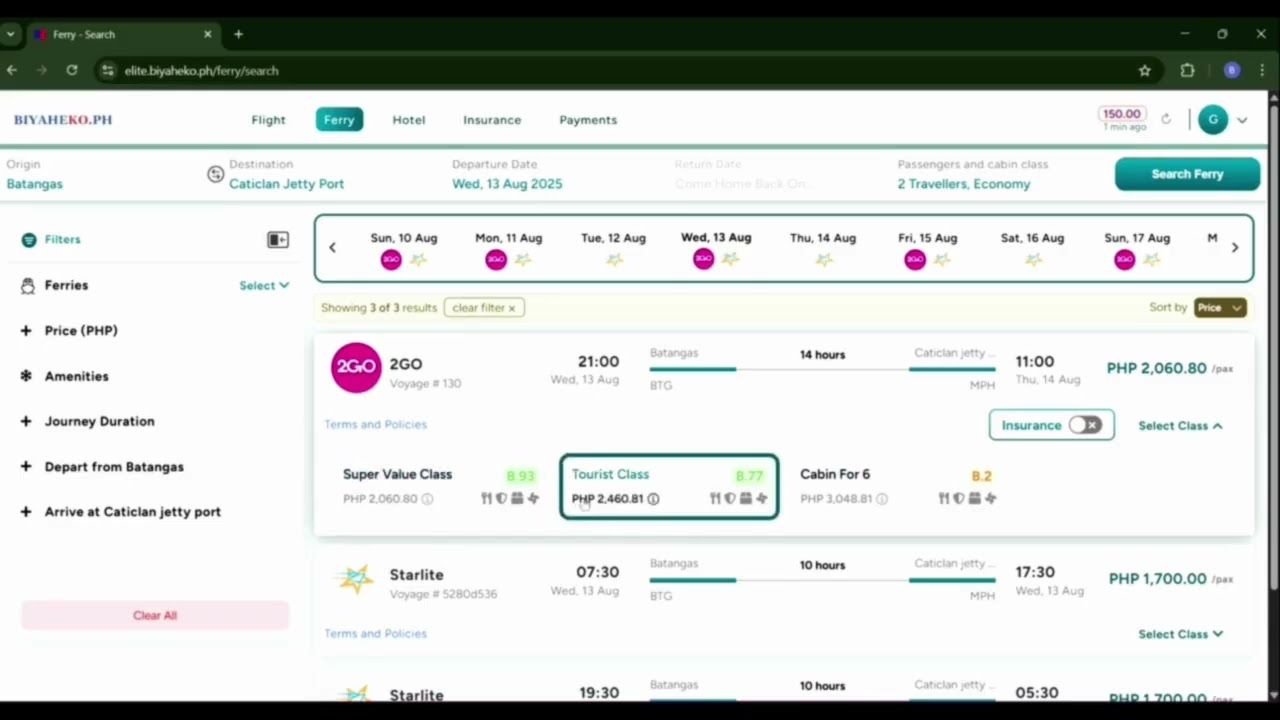Screen dimensions: 1280x720
Task: Click info icon beside PHP 2,460.81
Action: tap(653, 499)
